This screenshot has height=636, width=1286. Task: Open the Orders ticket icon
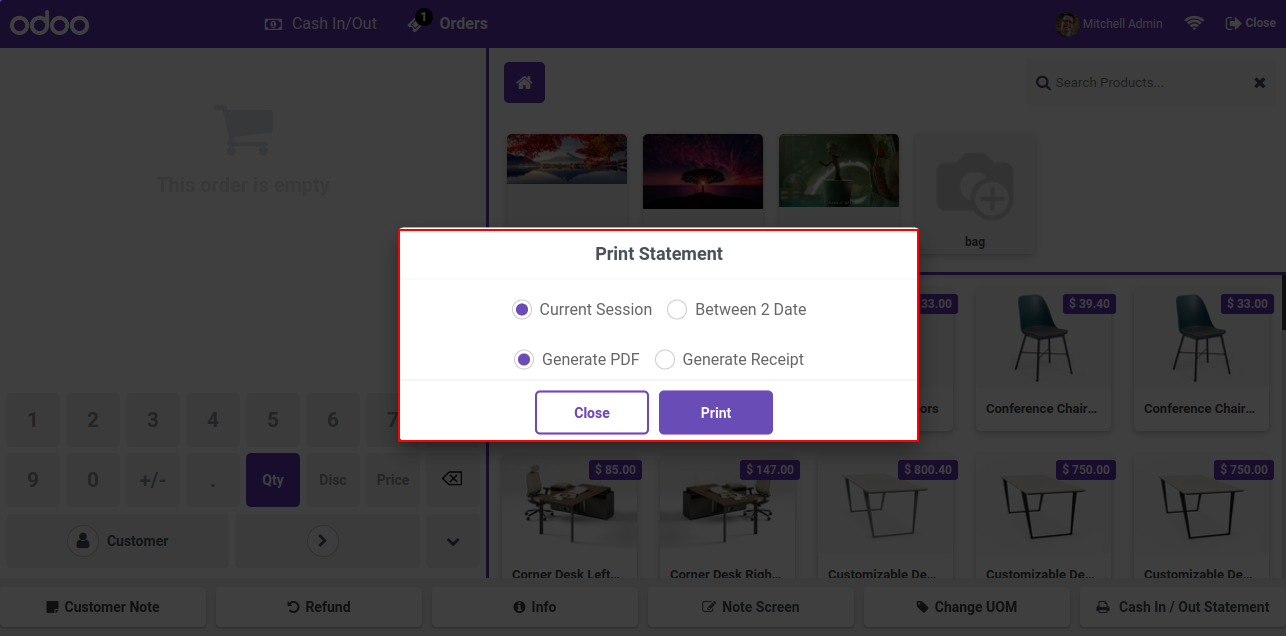[417, 22]
